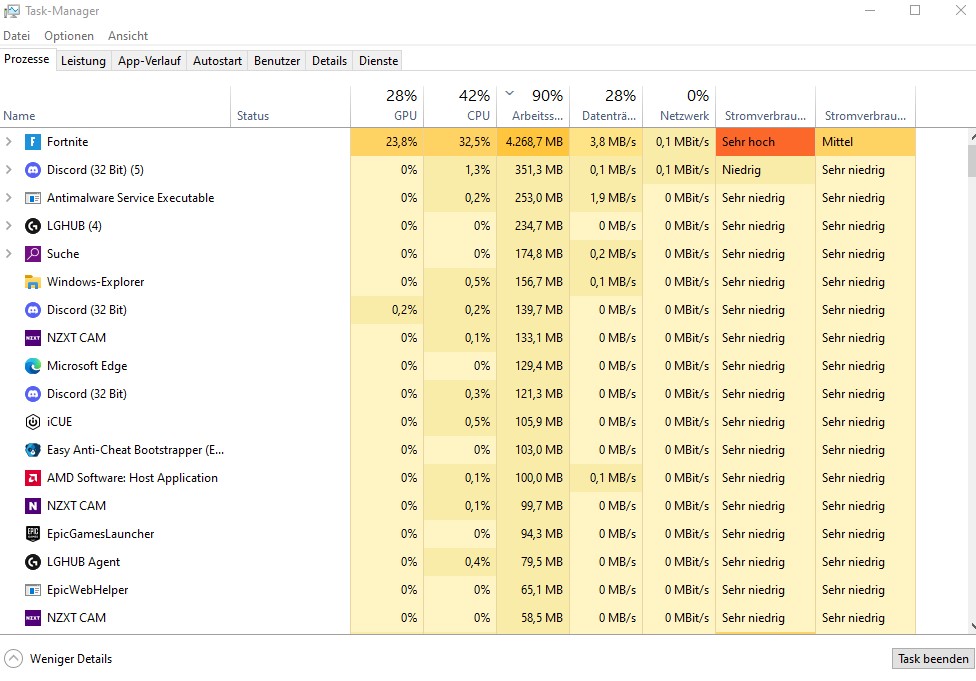The image size is (976, 681).
Task: Click the EpicGamesLauncher icon
Action: point(32,534)
